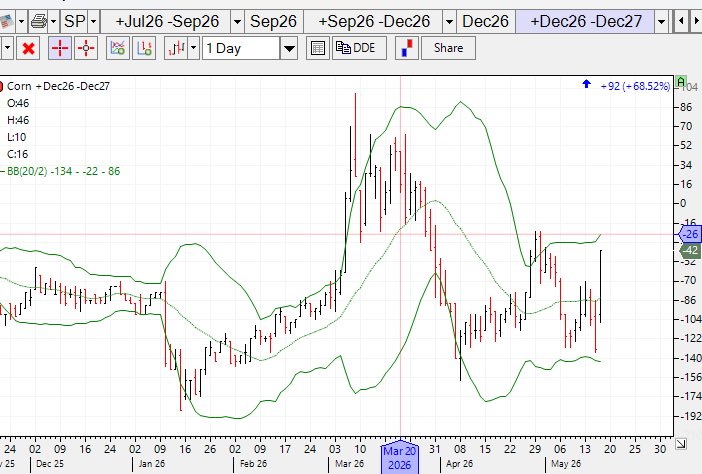
Task: Click the Corn +Dec26 -Dec27 chart title
Action: click(x=58, y=86)
